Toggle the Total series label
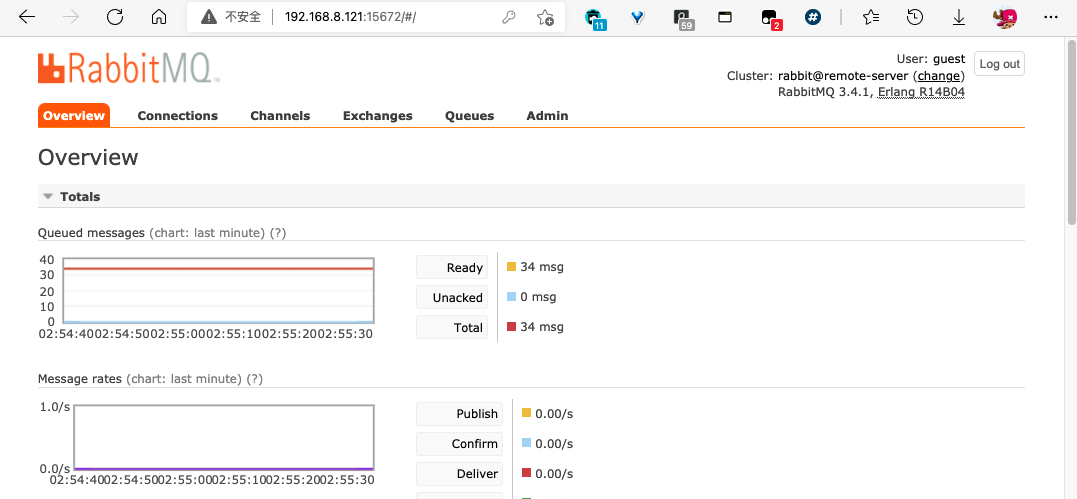This screenshot has height=499, width=1077. tap(452, 328)
